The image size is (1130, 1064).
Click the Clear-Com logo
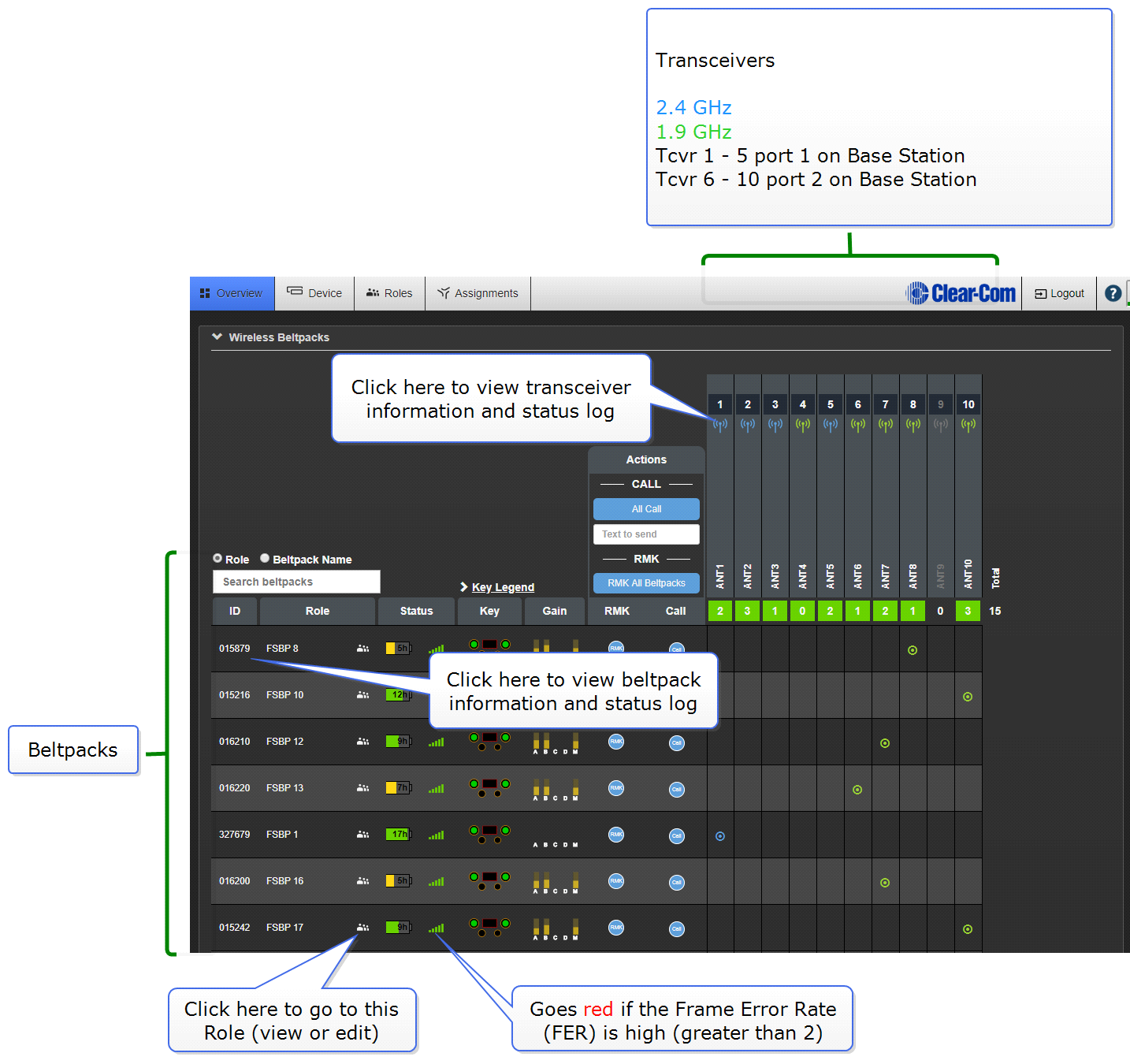pos(961,293)
